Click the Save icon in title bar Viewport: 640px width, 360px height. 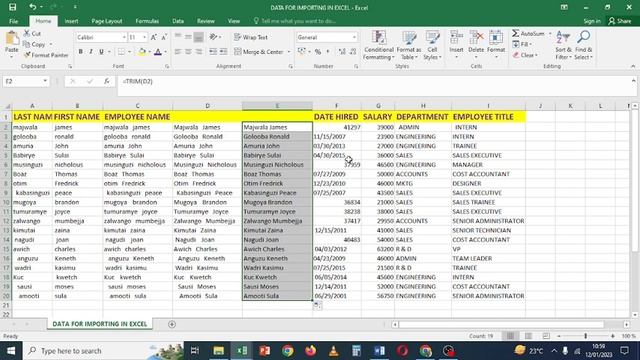[12, 7]
